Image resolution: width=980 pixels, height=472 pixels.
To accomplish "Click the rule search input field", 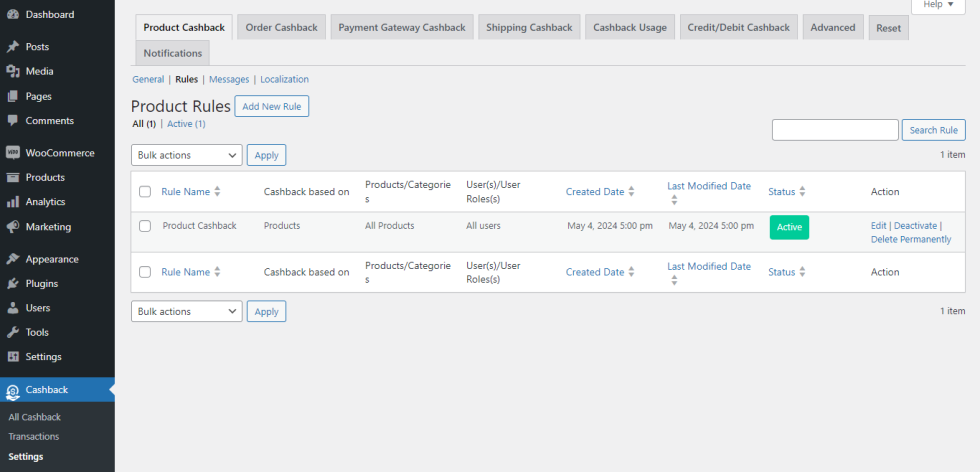I will [835, 130].
